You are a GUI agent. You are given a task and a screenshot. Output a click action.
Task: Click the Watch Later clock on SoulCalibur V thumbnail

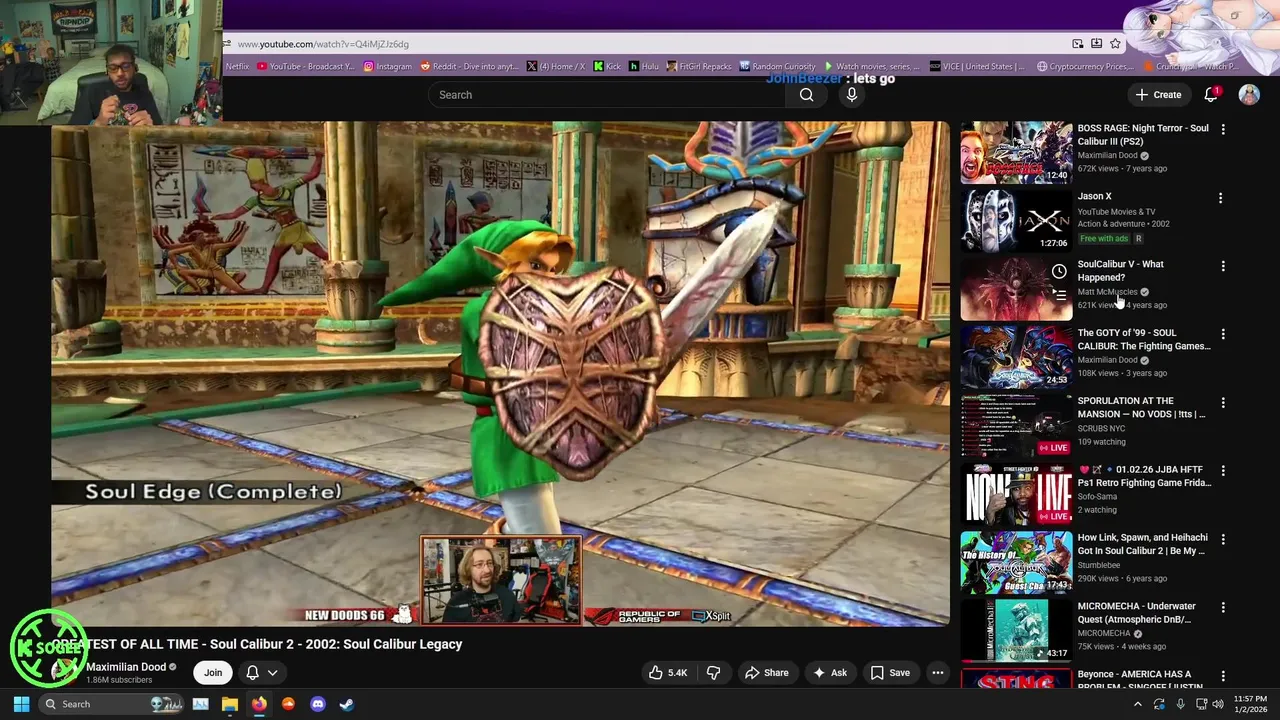1059,271
